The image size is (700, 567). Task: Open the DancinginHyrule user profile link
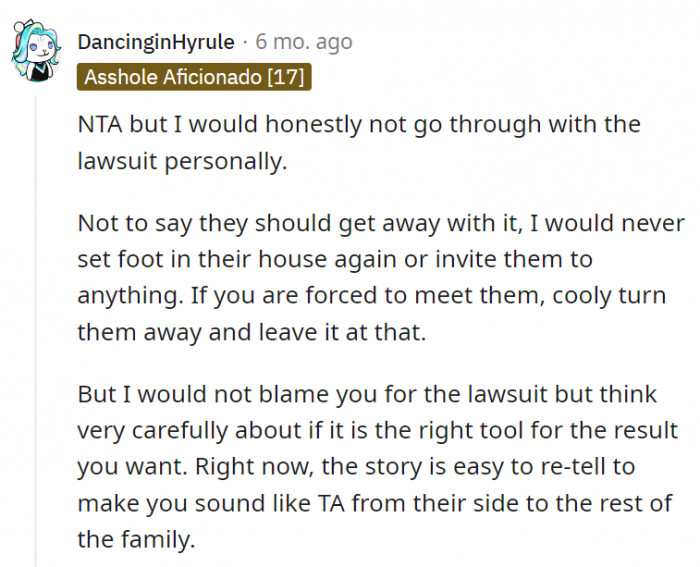click(x=156, y=42)
